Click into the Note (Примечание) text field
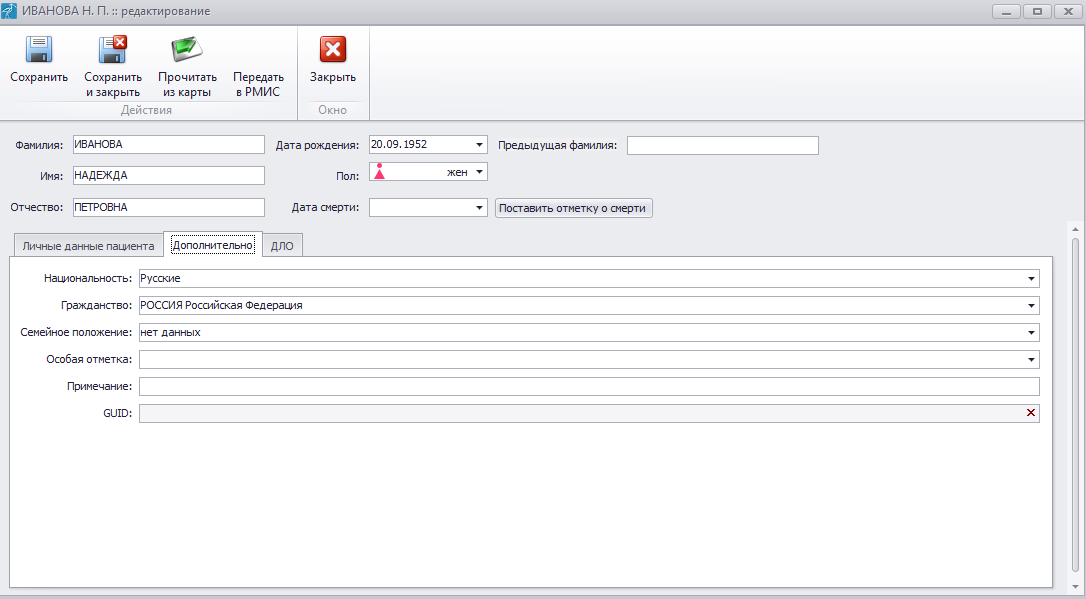1086x599 pixels. point(589,387)
